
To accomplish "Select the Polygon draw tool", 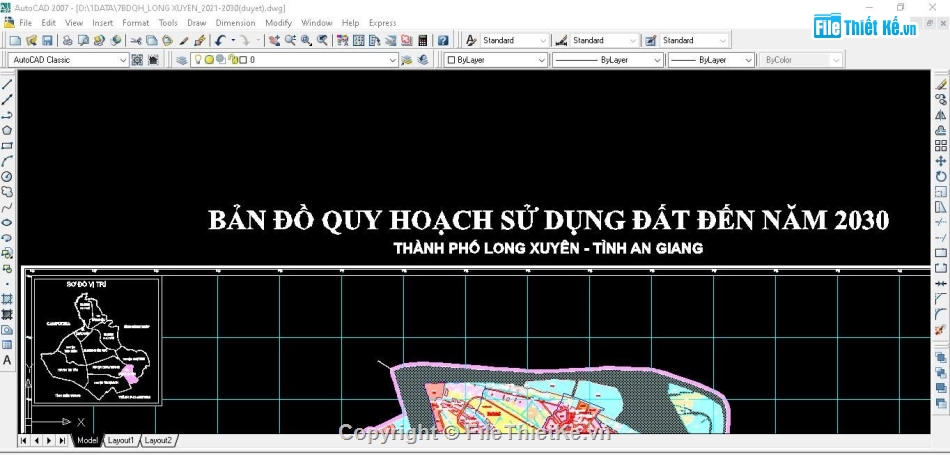I will pyautogui.click(x=7, y=130).
